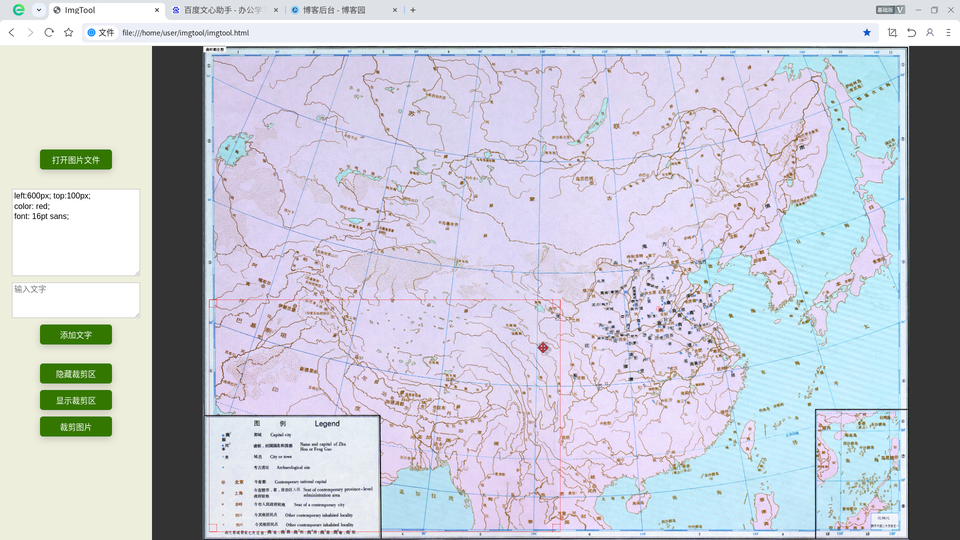Click the screenshot crop icon in toolbar
The image size is (960, 540).
(x=892, y=32)
